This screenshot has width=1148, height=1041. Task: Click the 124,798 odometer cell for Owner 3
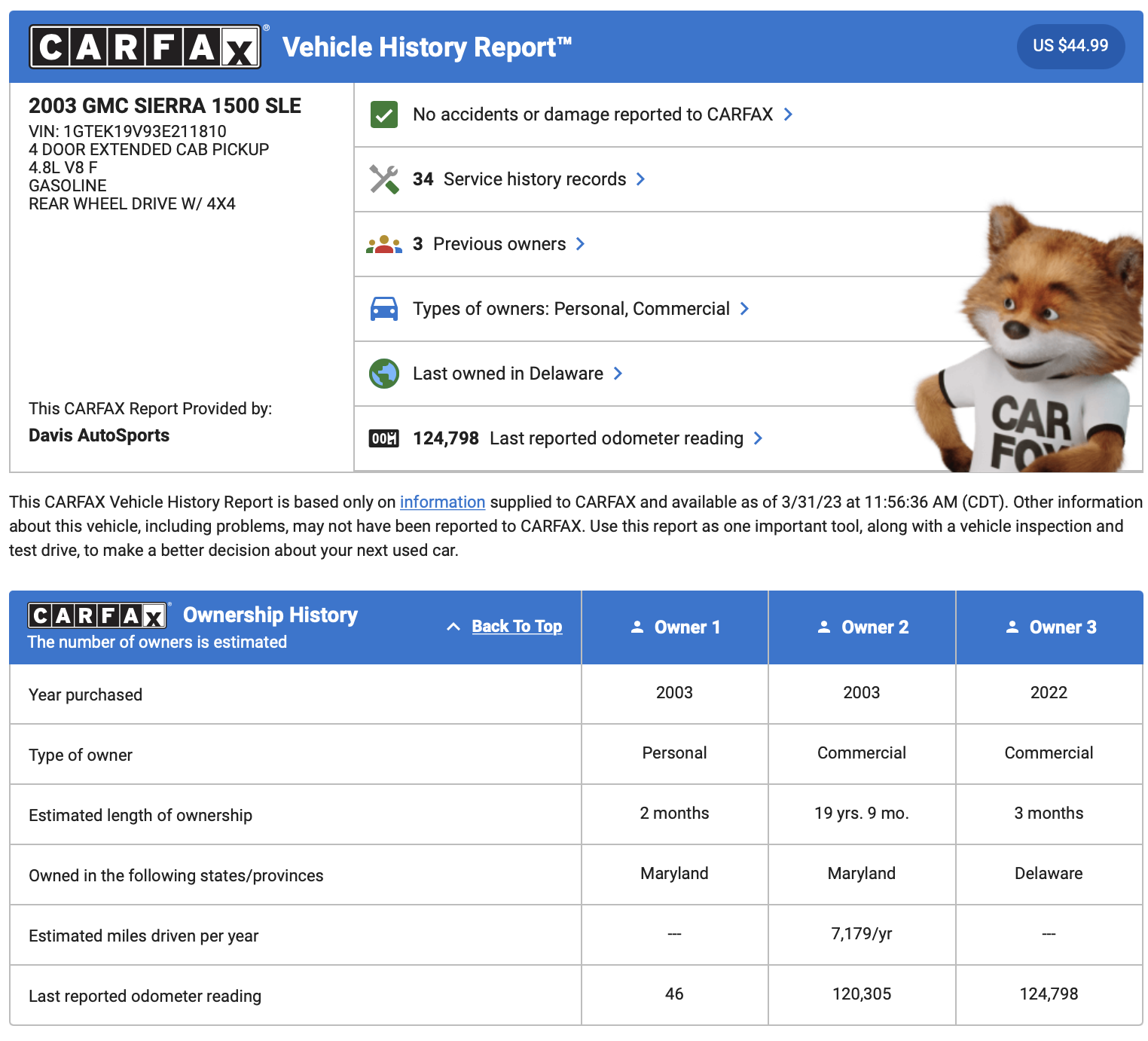point(1049,994)
